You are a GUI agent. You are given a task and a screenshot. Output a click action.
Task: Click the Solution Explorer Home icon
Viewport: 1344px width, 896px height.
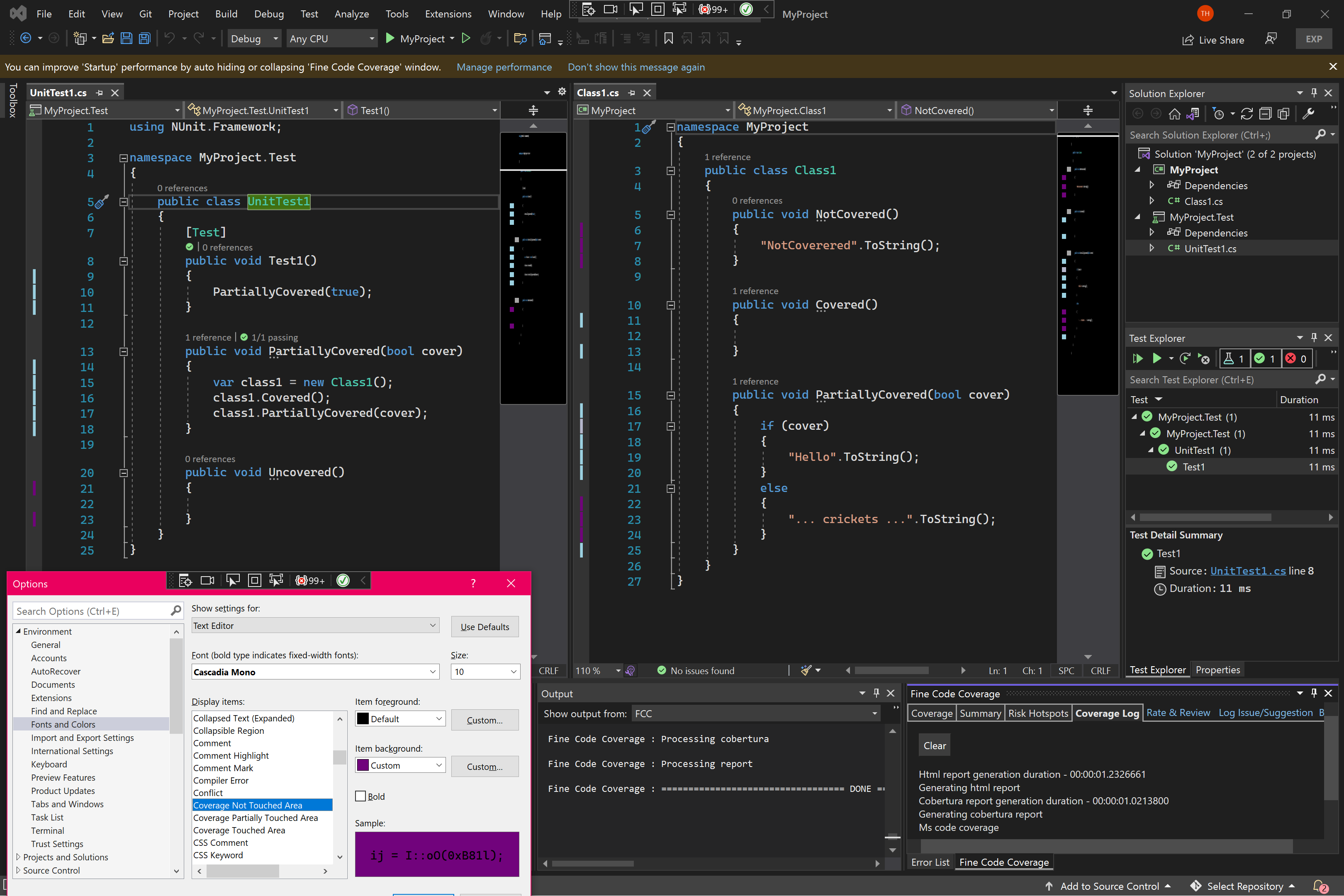(x=1174, y=114)
